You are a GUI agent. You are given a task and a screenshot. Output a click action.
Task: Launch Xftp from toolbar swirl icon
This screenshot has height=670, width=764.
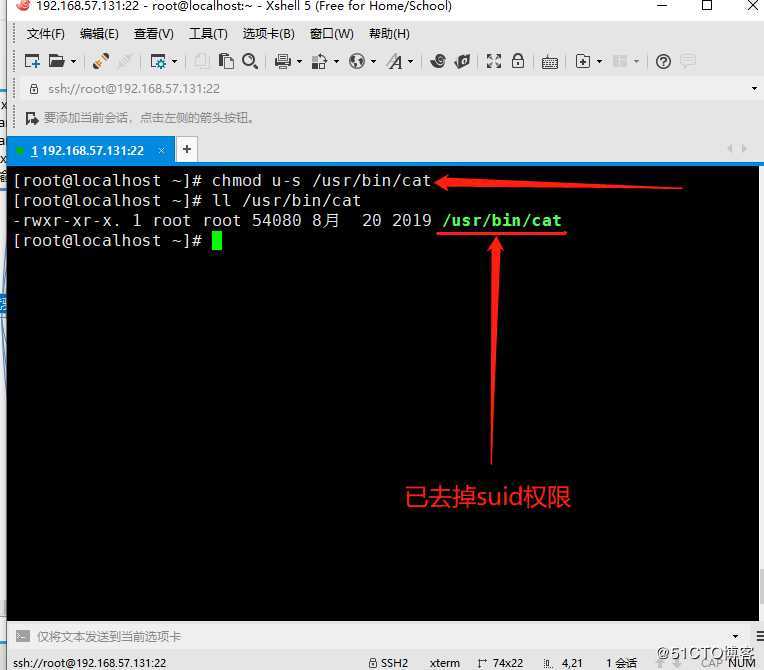pyautogui.click(x=438, y=61)
